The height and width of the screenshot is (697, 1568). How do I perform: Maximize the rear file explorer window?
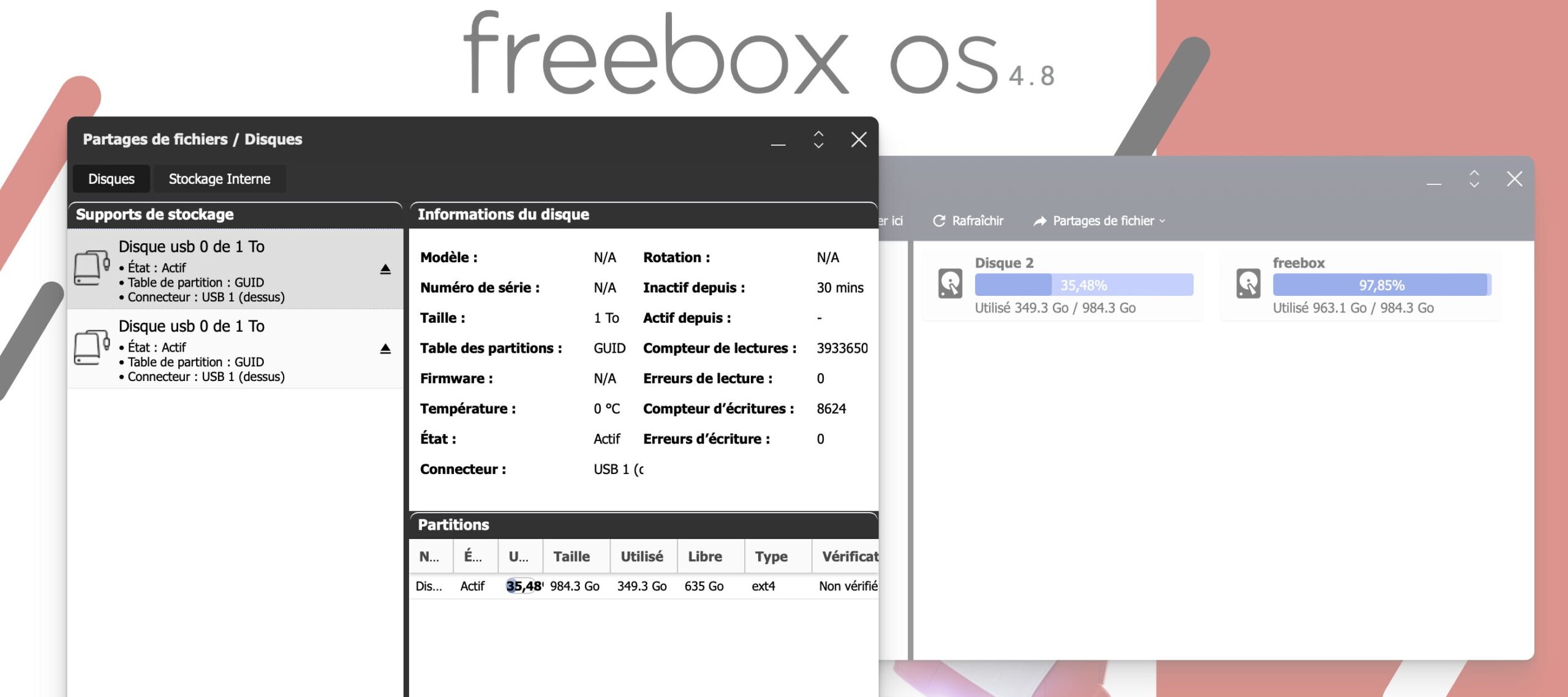(1474, 179)
